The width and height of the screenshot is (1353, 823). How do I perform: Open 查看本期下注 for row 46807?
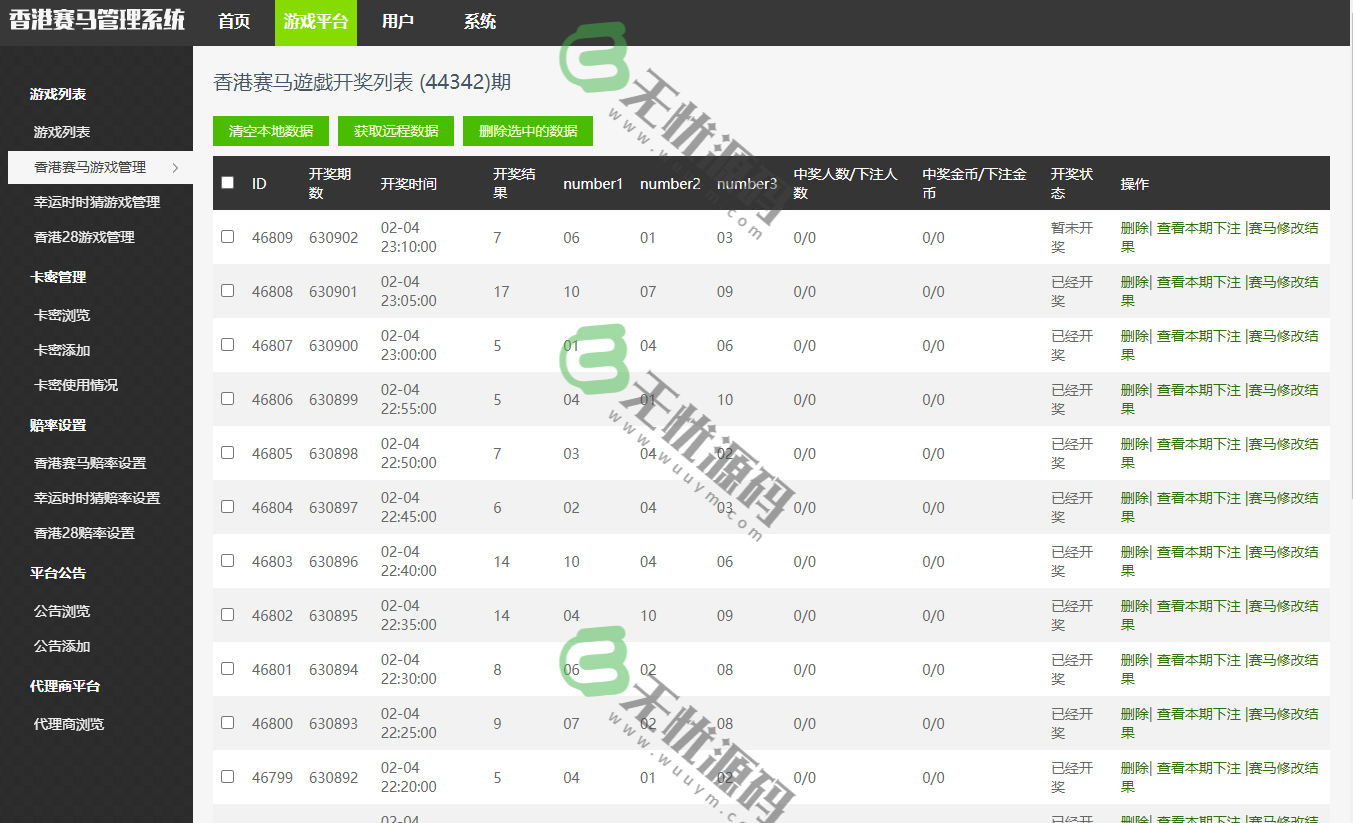click(1198, 336)
